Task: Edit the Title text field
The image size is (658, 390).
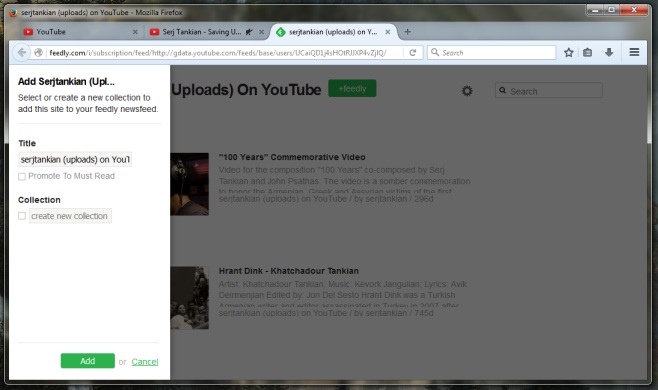Action: pos(75,160)
